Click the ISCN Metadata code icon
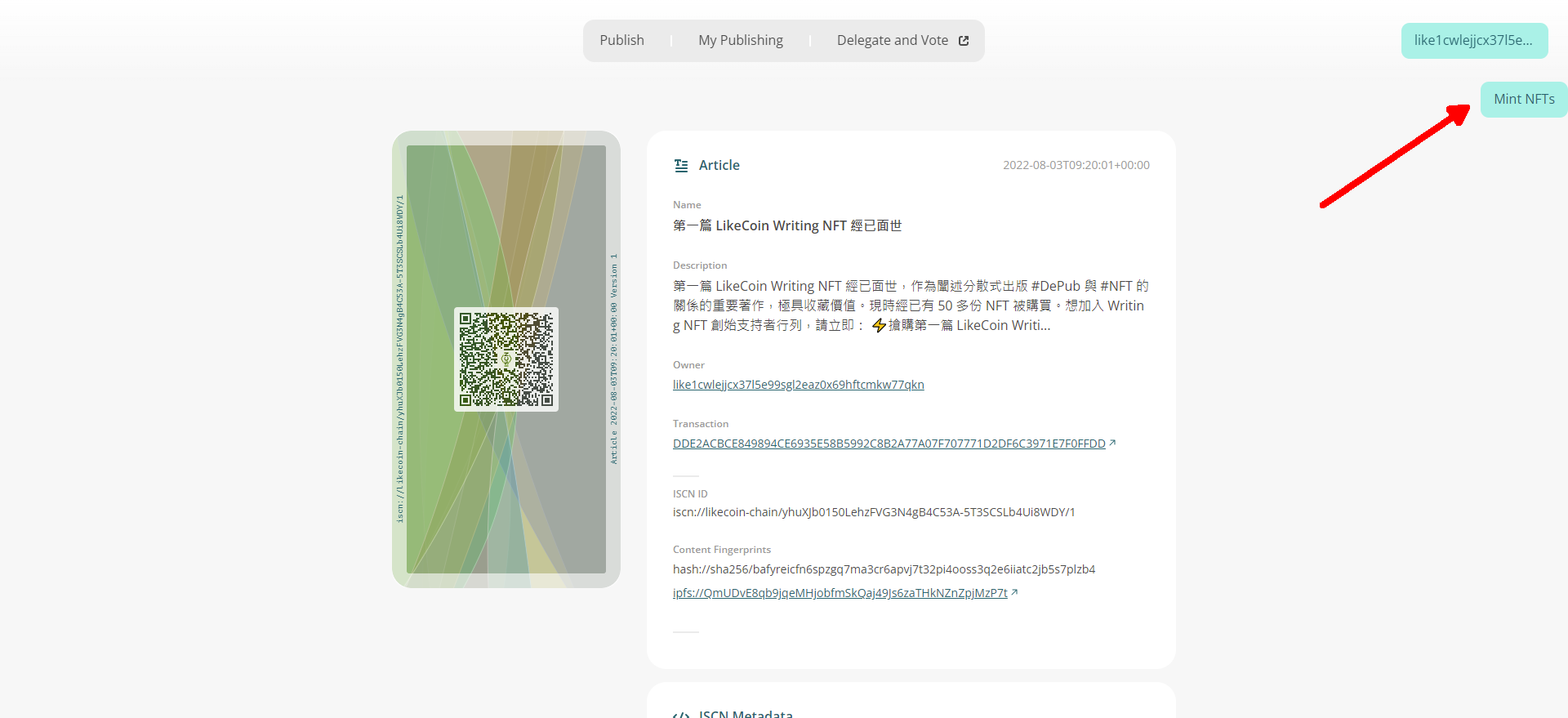 681,715
